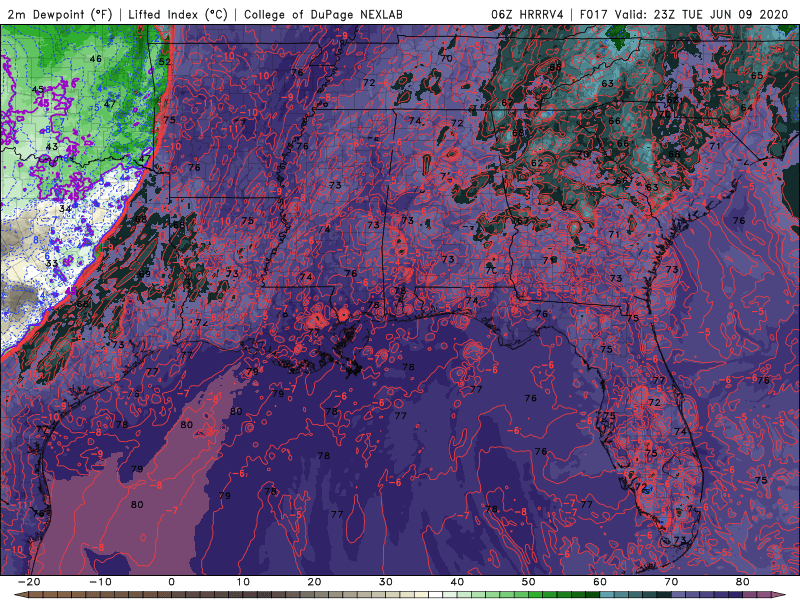This screenshot has width=800, height=600.
Task: Click the 60 label on the color scale
Action: 600,582
